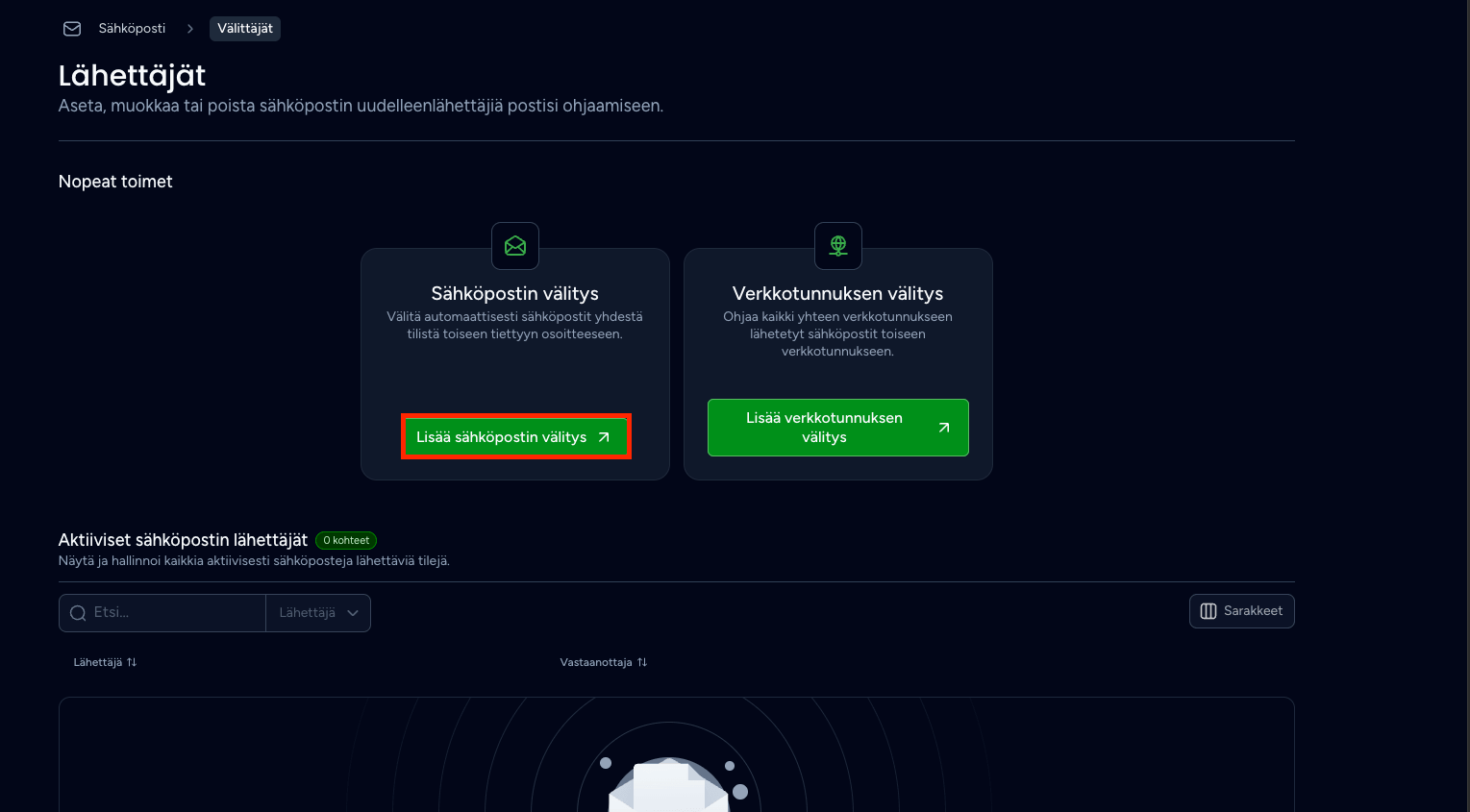
Task: Select the Välittäjät breadcrumb item
Action: click(245, 29)
